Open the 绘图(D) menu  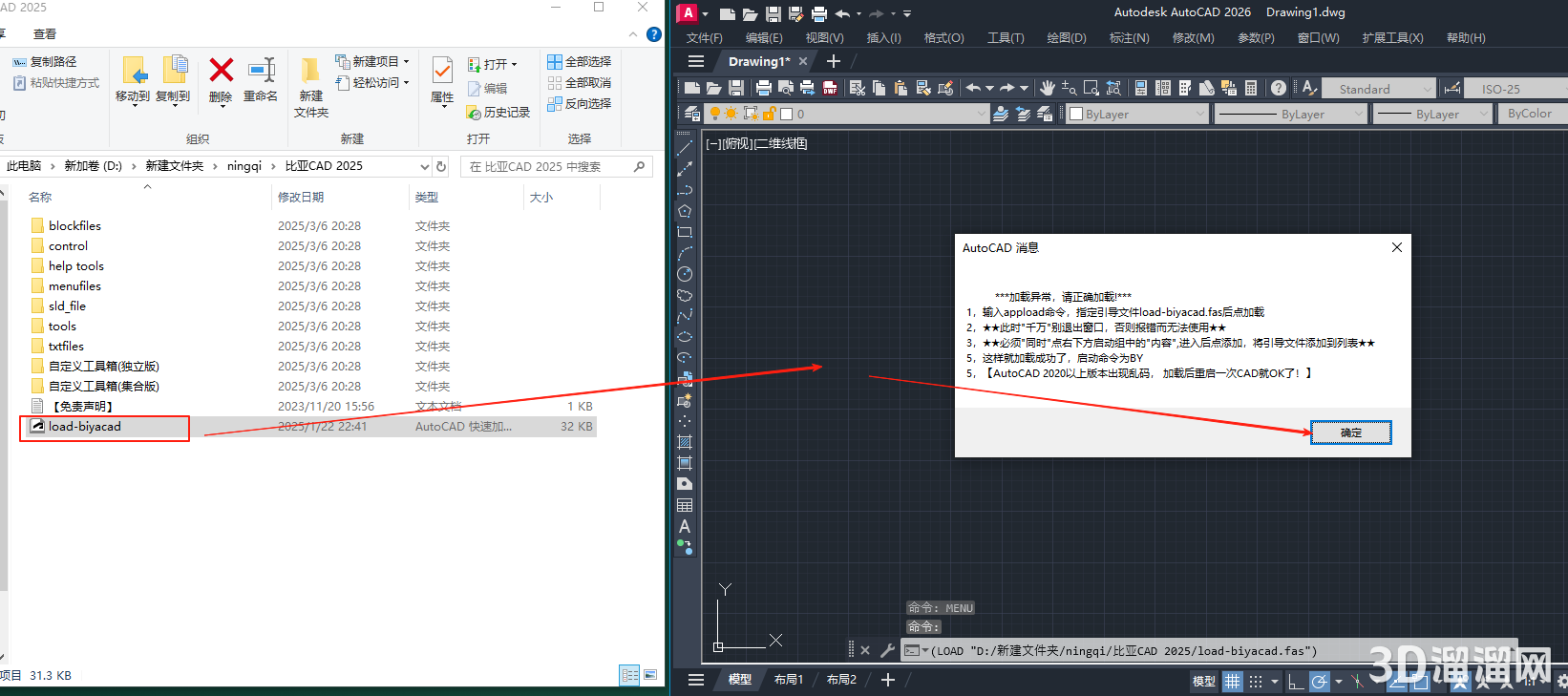(x=1066, y=38)
